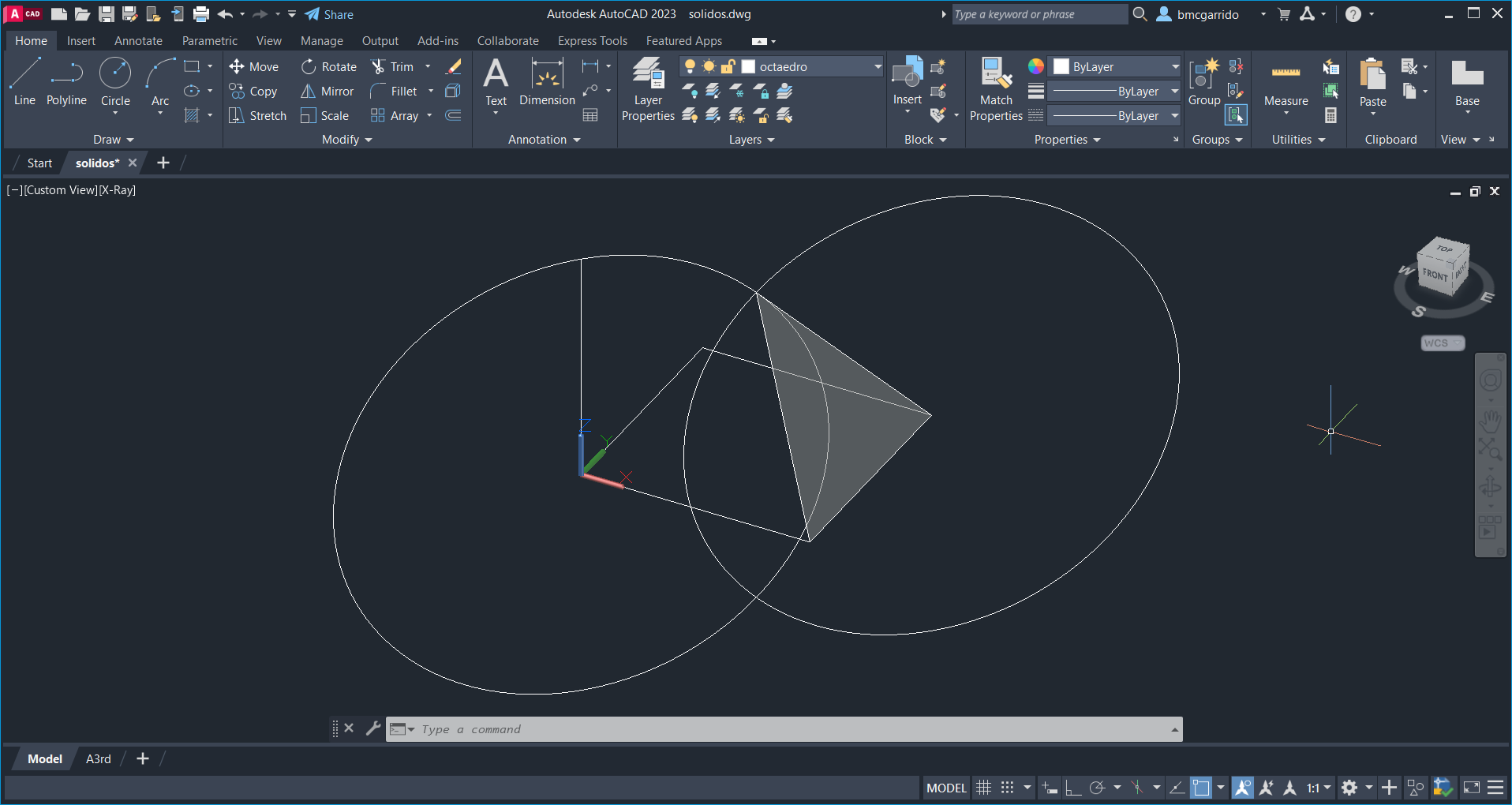
Task: Open the ByLayer object color dropdown
Action: 1174,67
